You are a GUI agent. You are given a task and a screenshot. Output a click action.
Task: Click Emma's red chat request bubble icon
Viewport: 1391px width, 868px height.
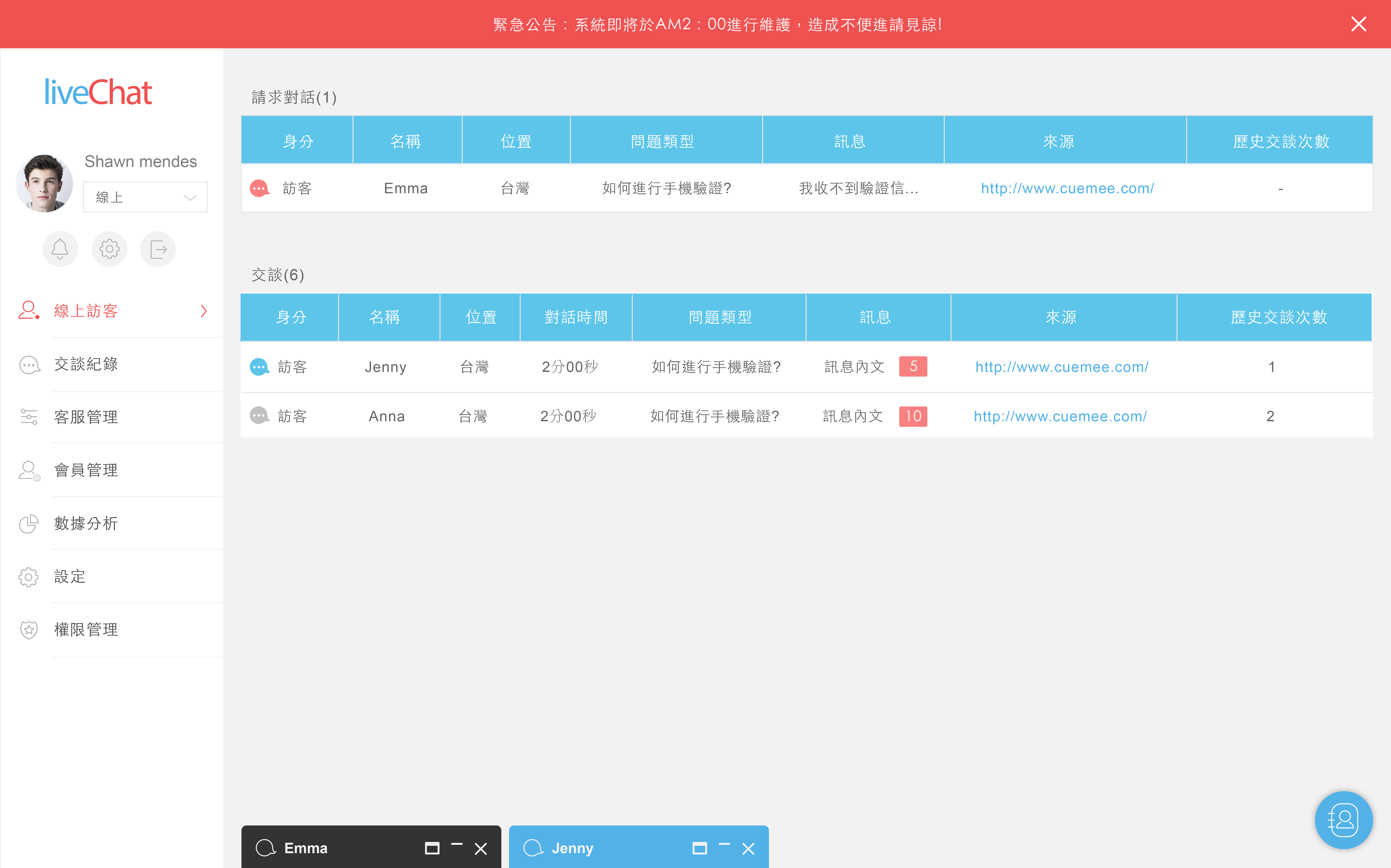click(x=260, y=188)
